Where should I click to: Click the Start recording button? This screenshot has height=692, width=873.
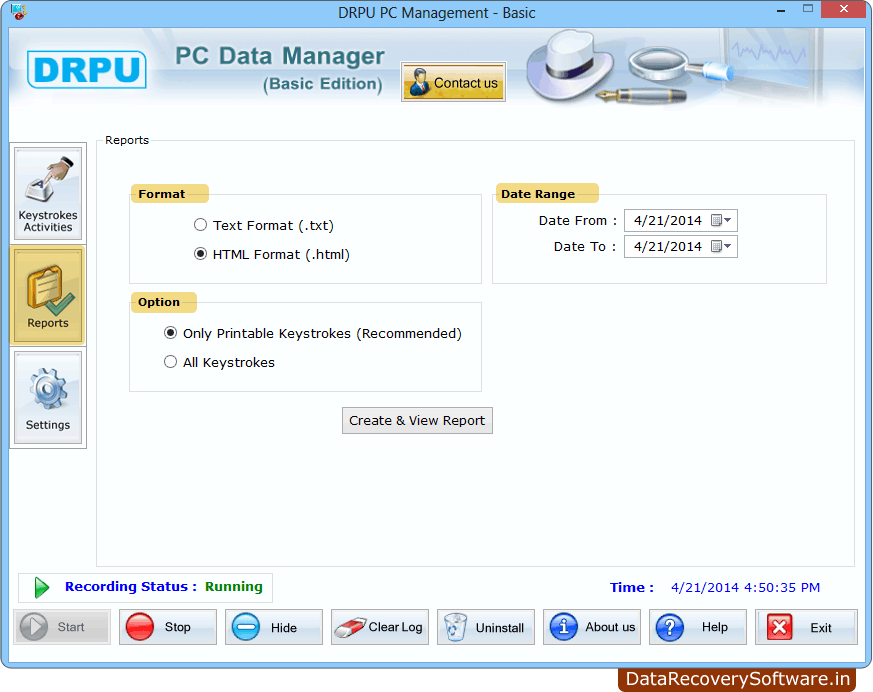click(x=62, y=627)
